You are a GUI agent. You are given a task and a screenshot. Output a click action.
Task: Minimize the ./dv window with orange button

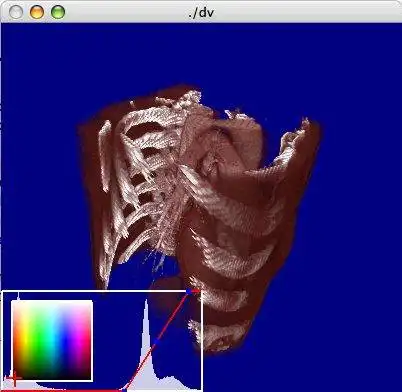(x=37, y=12)
